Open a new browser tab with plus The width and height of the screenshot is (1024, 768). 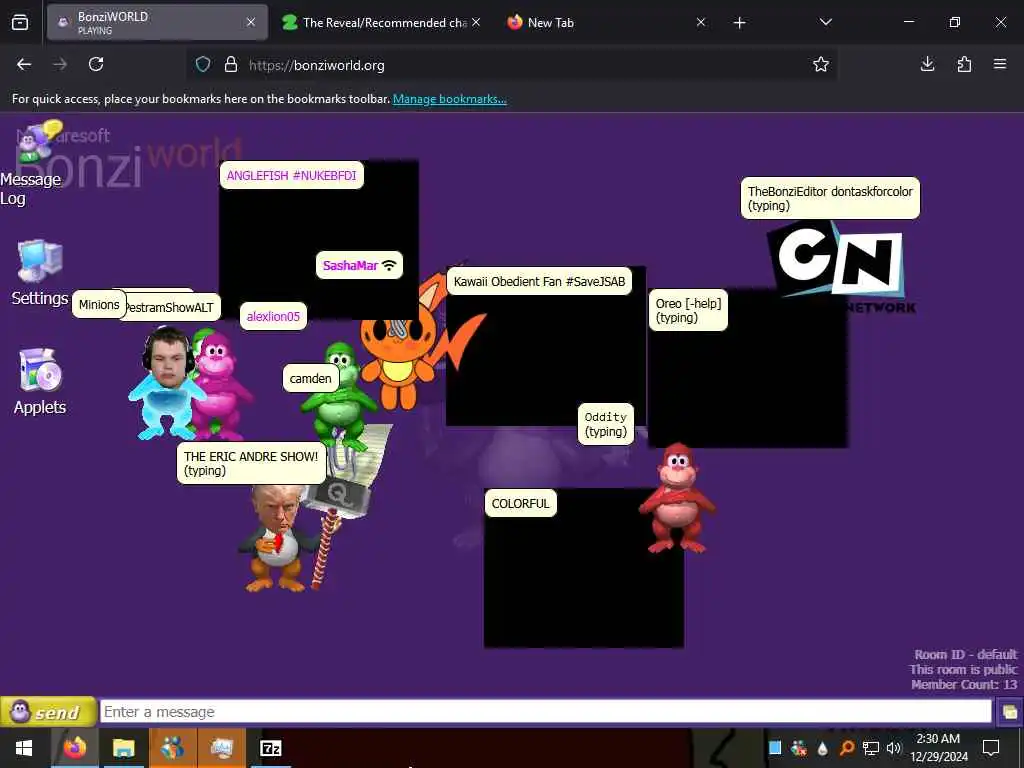[x=739, y=23]
